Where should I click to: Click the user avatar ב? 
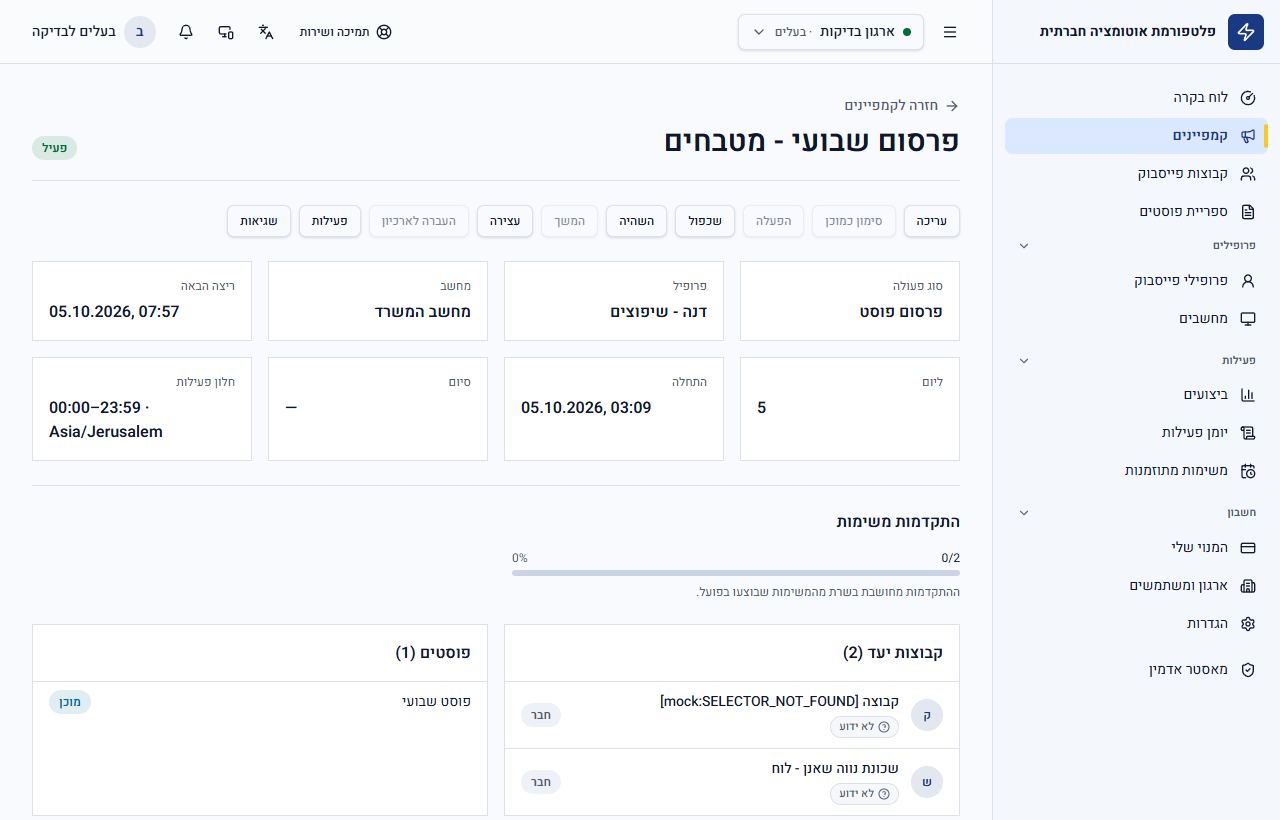click(x=140, y=32)
